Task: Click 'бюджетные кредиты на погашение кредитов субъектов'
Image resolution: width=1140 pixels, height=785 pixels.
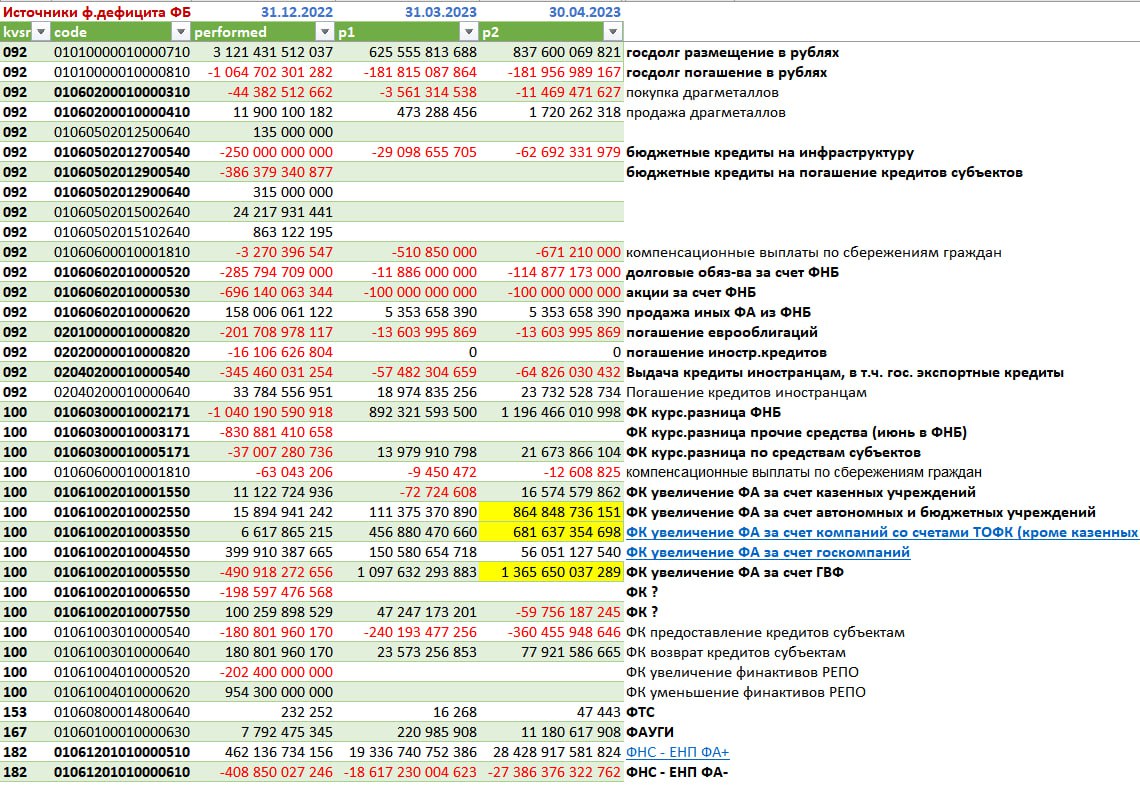Action: point(824,172)
